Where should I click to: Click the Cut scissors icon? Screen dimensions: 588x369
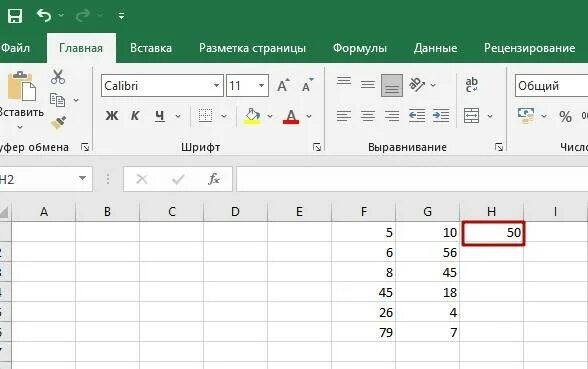point(58,77)
